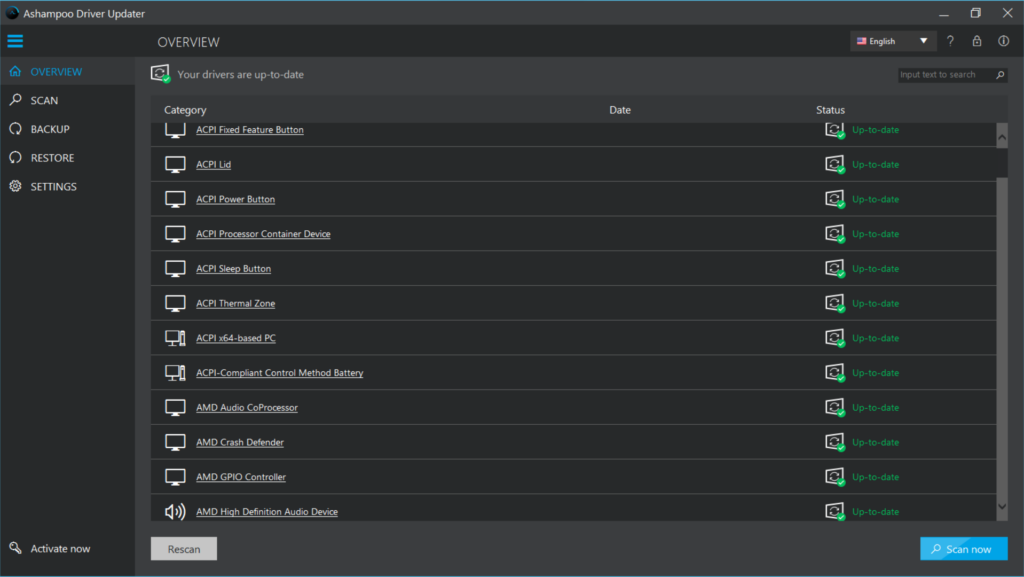
Task: Open the ACPI Fixed Feature Button link
Action: click(249, 130)
